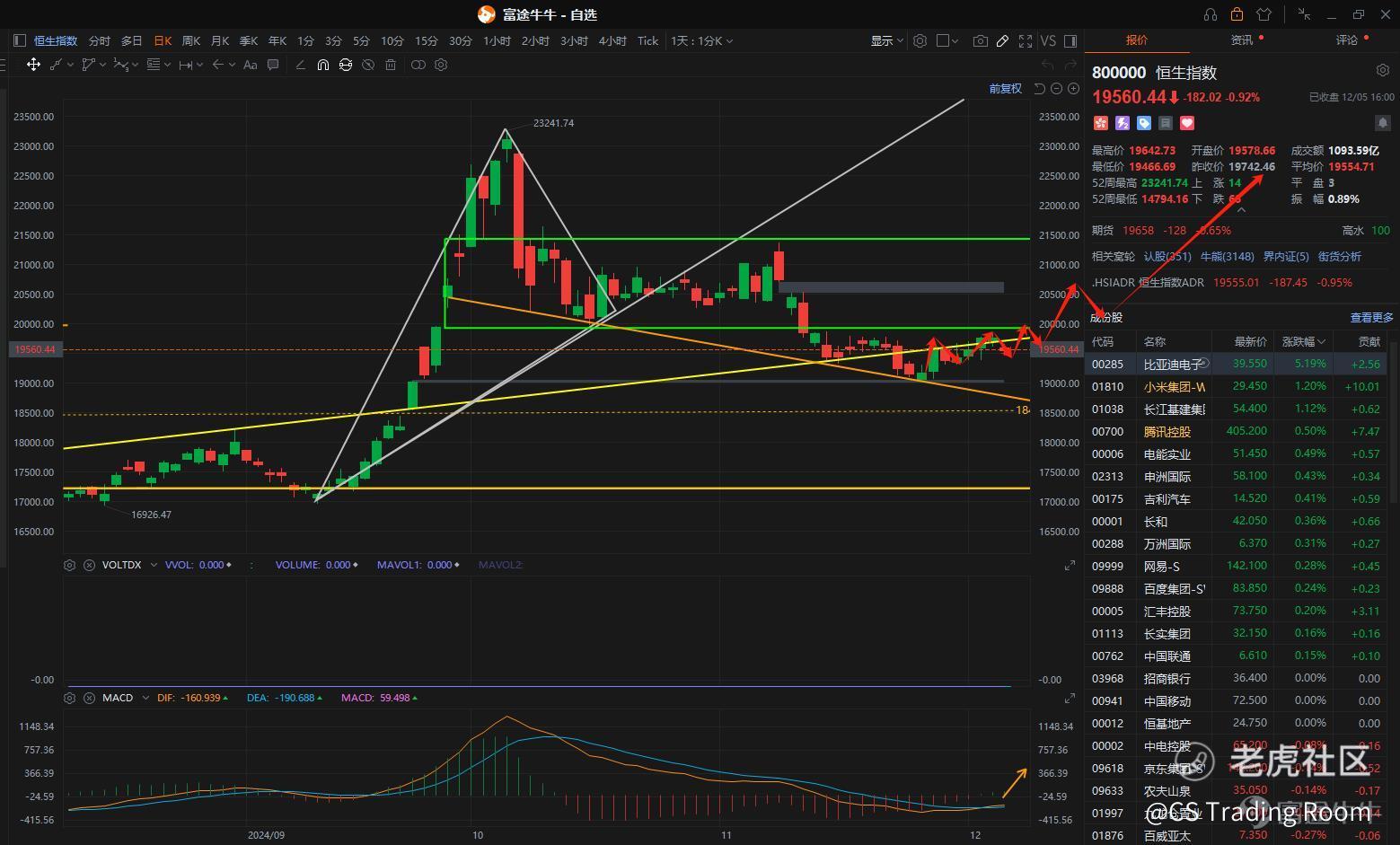Open the lock icon in title bar
The width and height of the screenshot is (1400, 845).
coord(1237,14)
